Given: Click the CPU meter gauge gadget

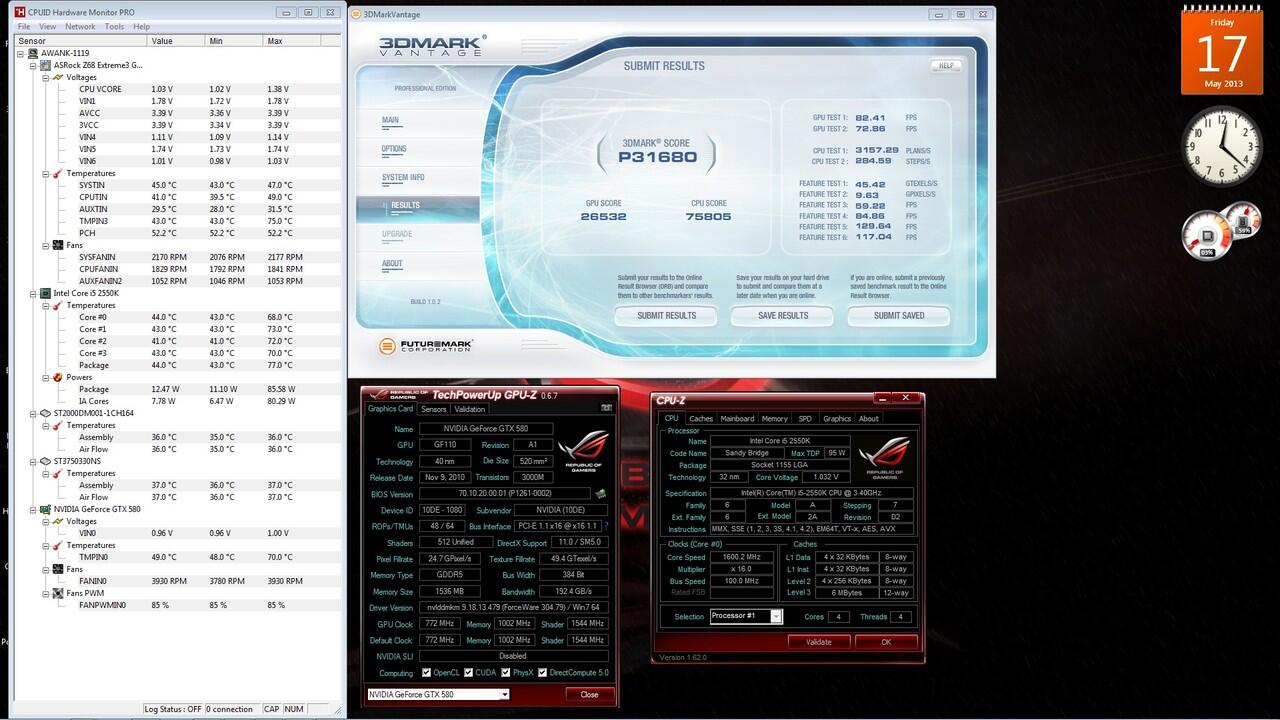Looking at the screenshot, I should pos(1221,230).
